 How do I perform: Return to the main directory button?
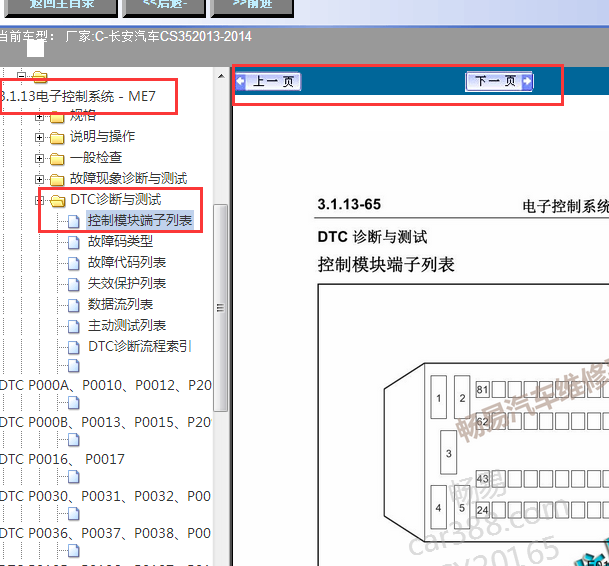(61, 7)
